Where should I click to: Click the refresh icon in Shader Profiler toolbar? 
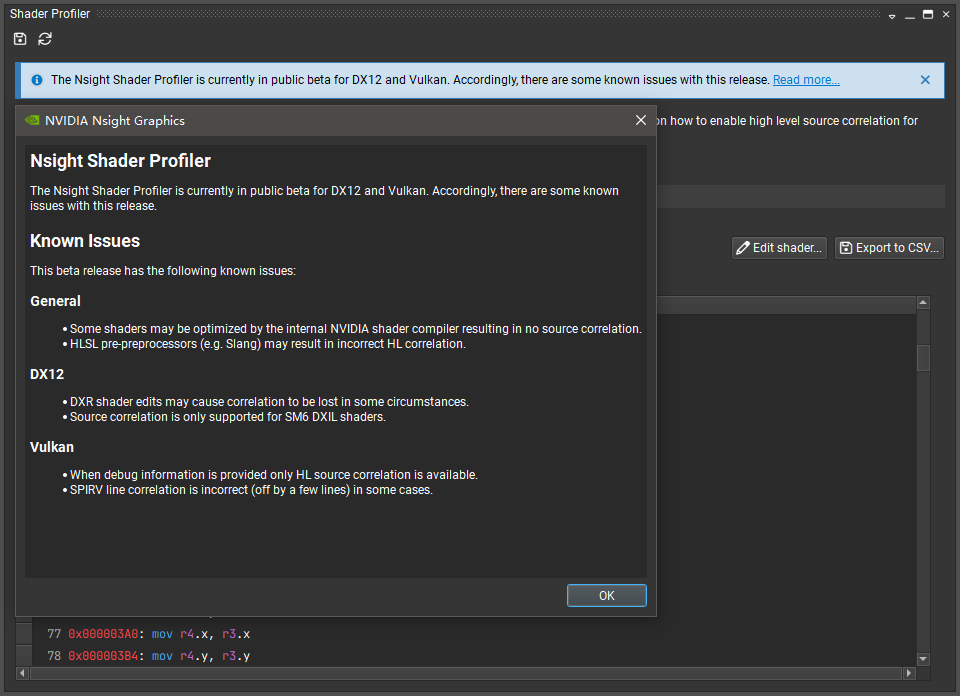click(x=45, y=39)
